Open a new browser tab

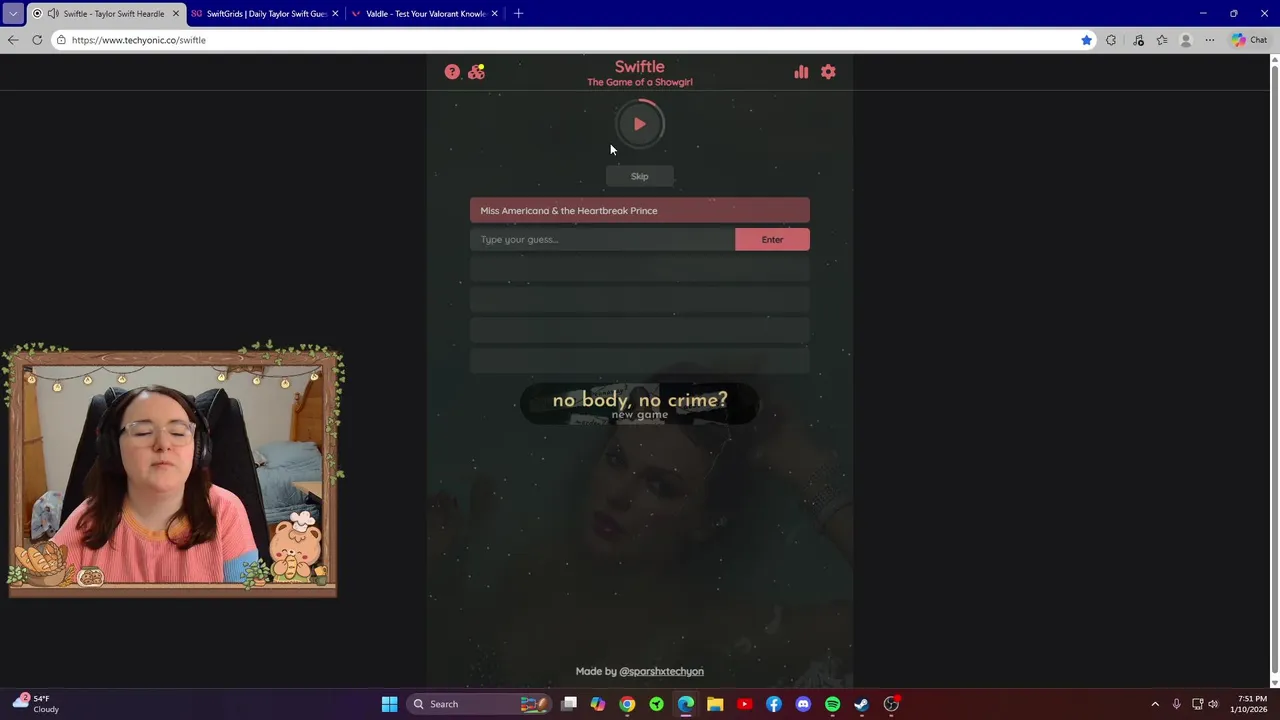pos(518,14)
